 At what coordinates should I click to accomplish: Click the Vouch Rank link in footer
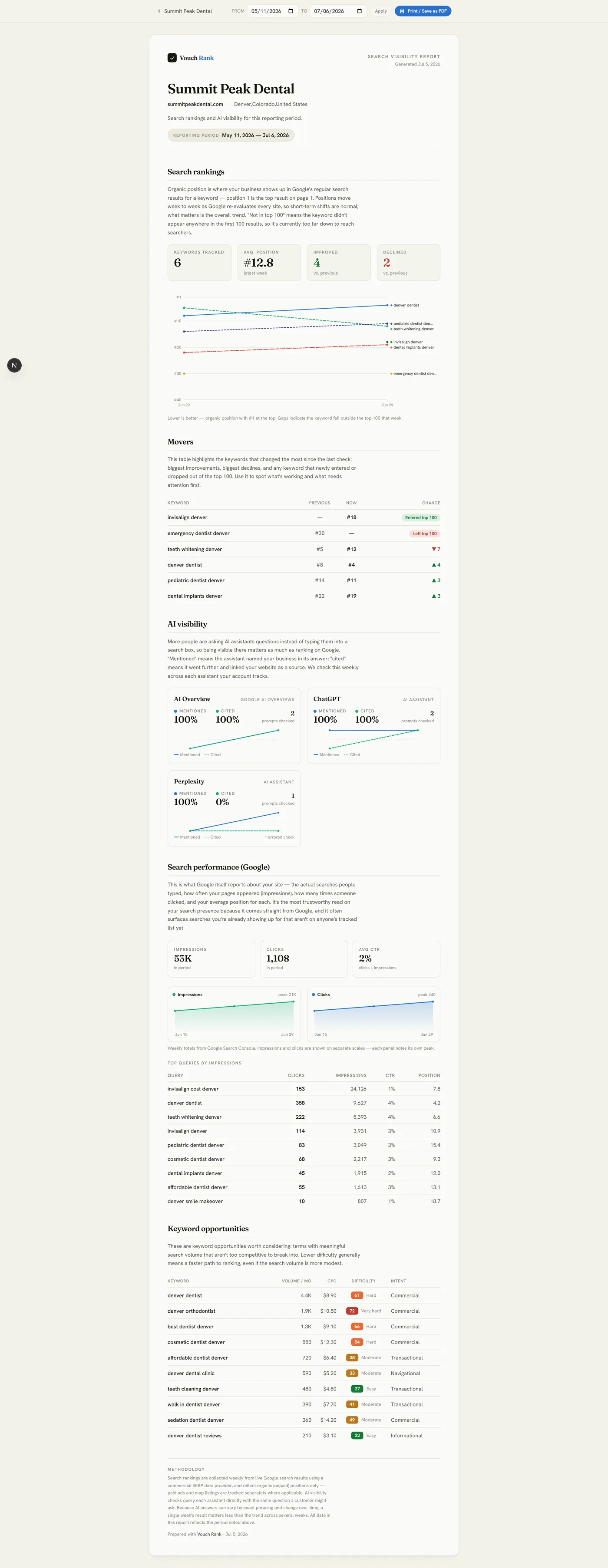pos(209,1534)
